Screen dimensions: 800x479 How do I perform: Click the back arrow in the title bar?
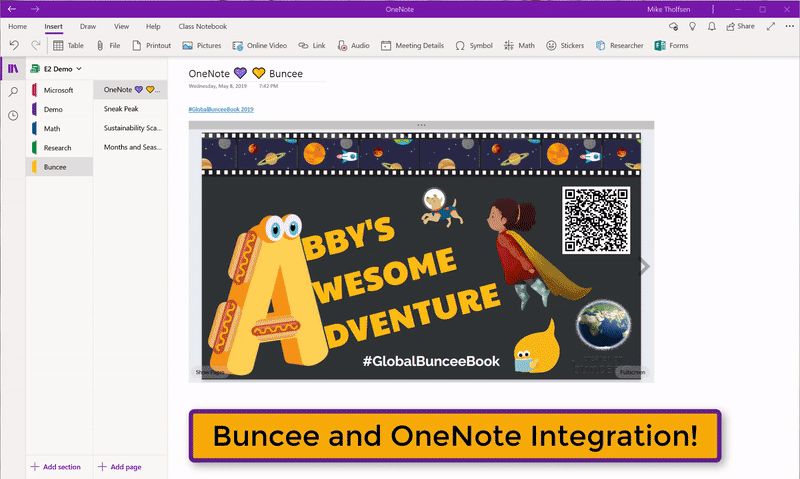point(12,9)
